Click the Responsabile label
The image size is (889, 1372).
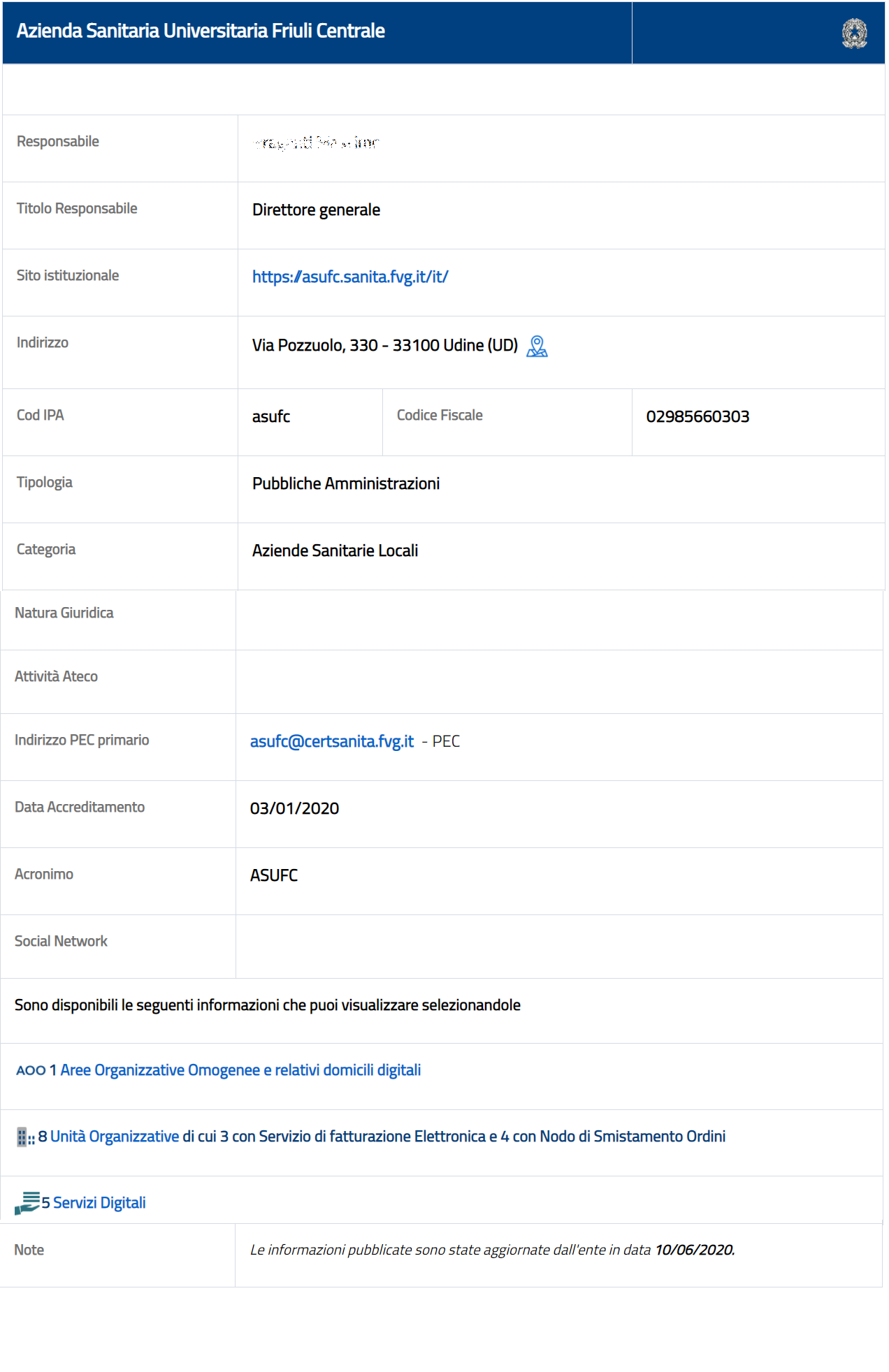pos(58,141)
